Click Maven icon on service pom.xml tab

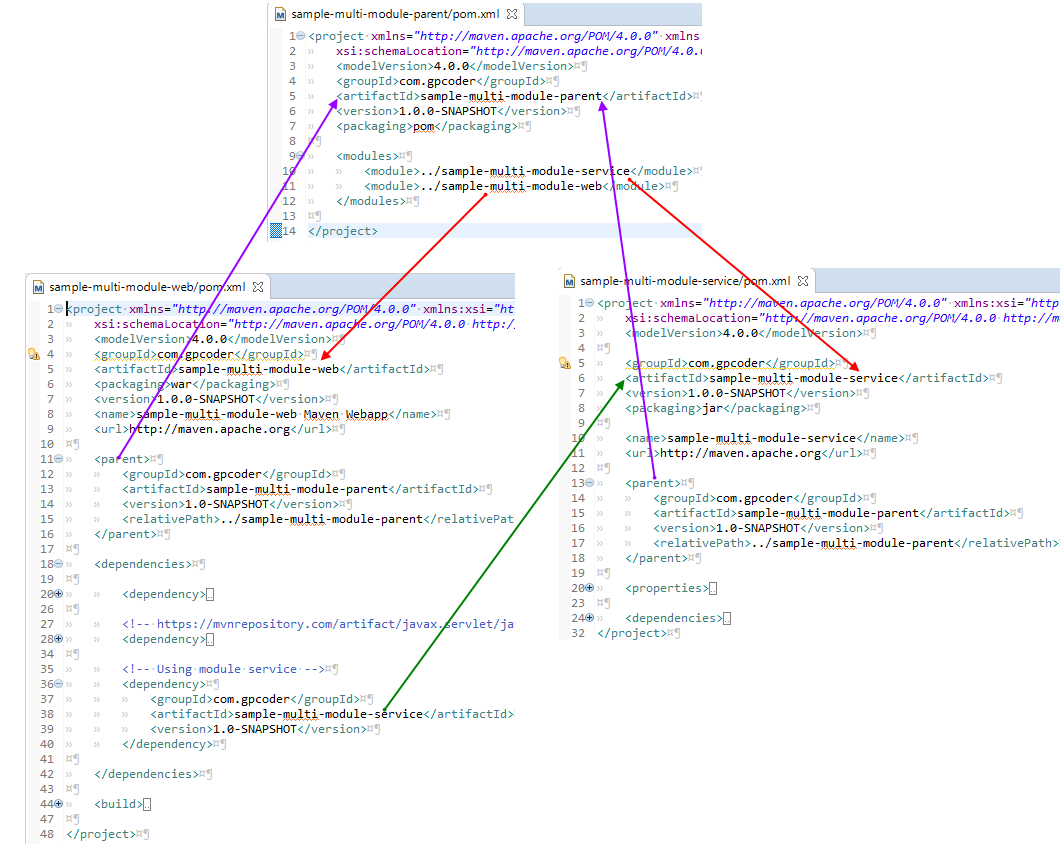point(569,281)
